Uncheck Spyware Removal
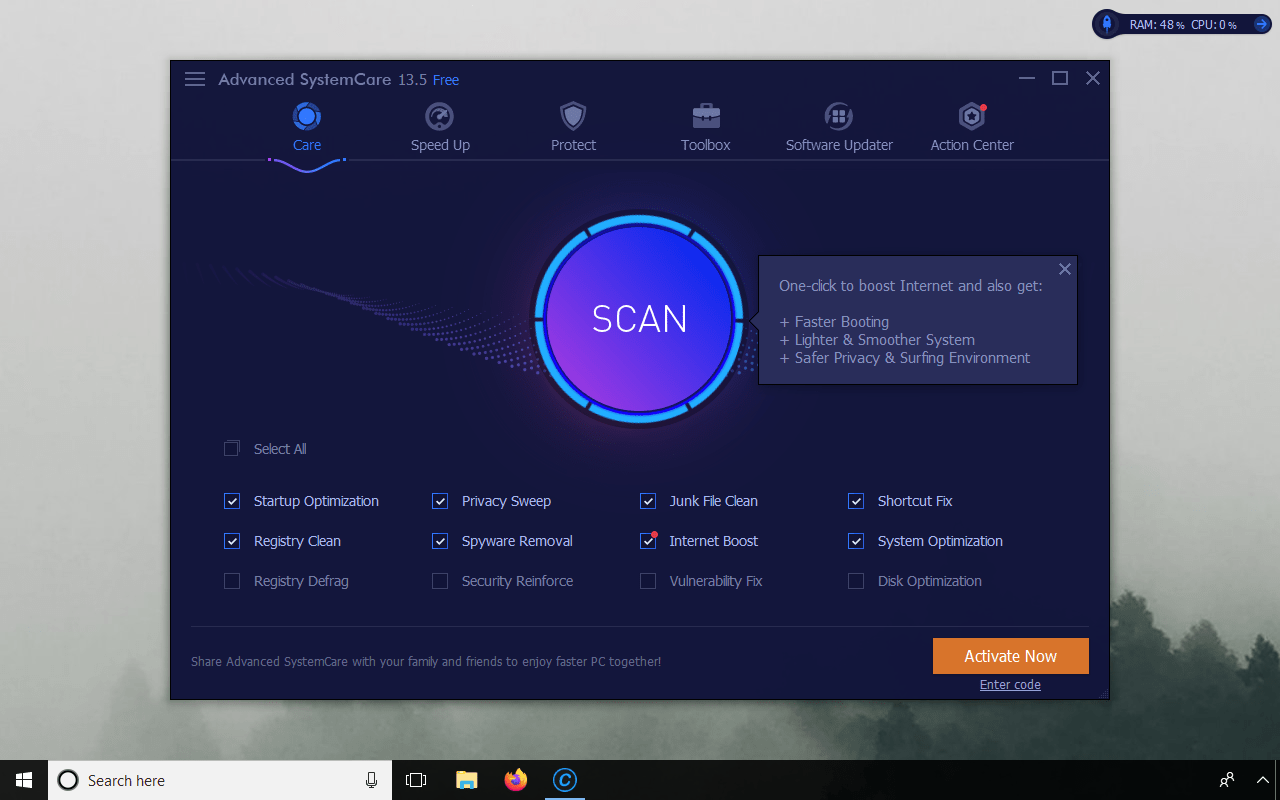Screen dimensions: 1280x800 click(440, 541)
